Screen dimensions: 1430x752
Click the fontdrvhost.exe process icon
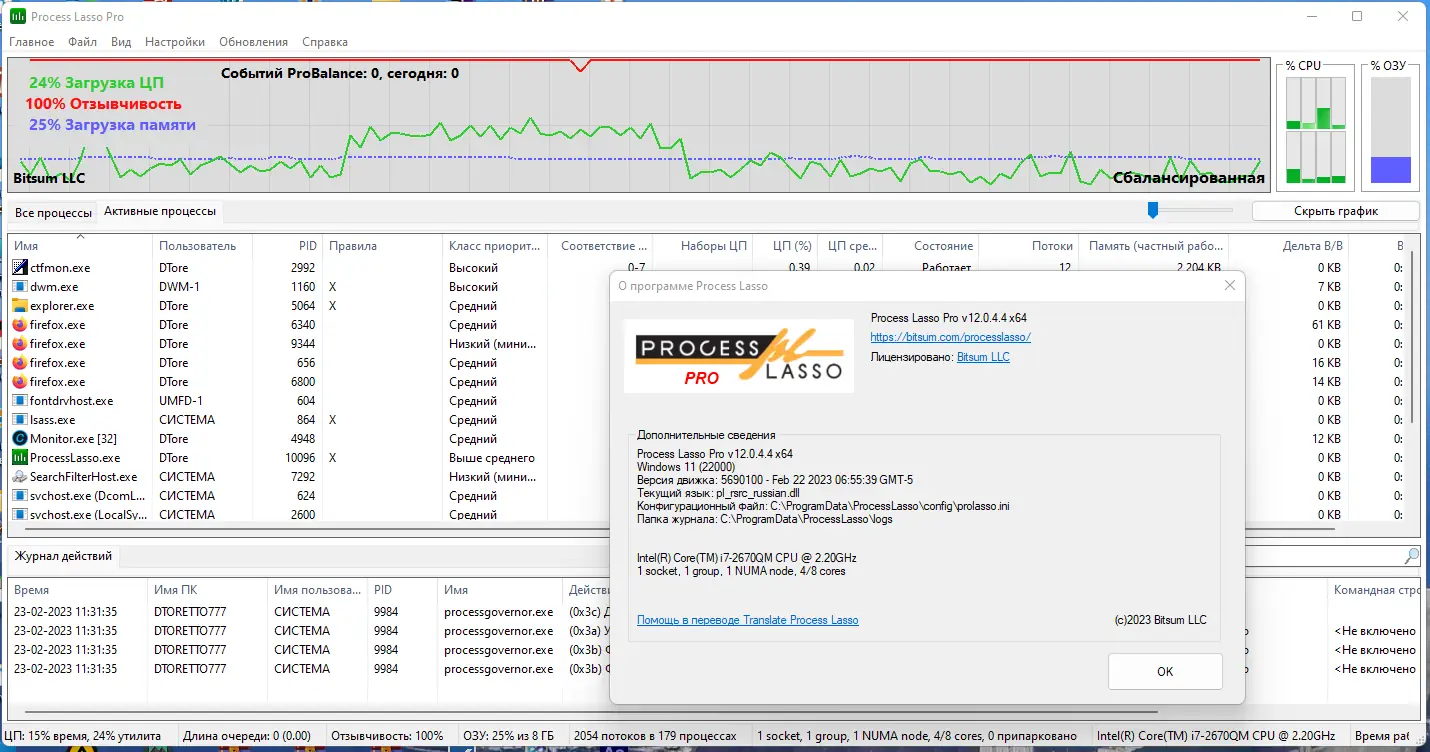click(x=20, y=400)
